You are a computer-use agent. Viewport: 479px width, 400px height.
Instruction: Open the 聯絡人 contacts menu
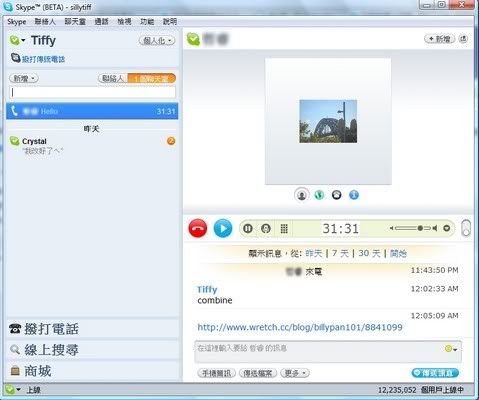pyautogui.click(x=45, y=22)
